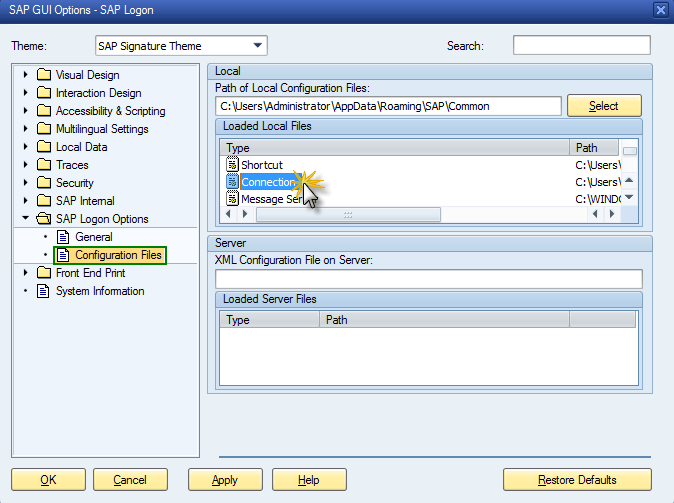
Task: Click the Configuration Files document icon
Action: tap(63, 255)
